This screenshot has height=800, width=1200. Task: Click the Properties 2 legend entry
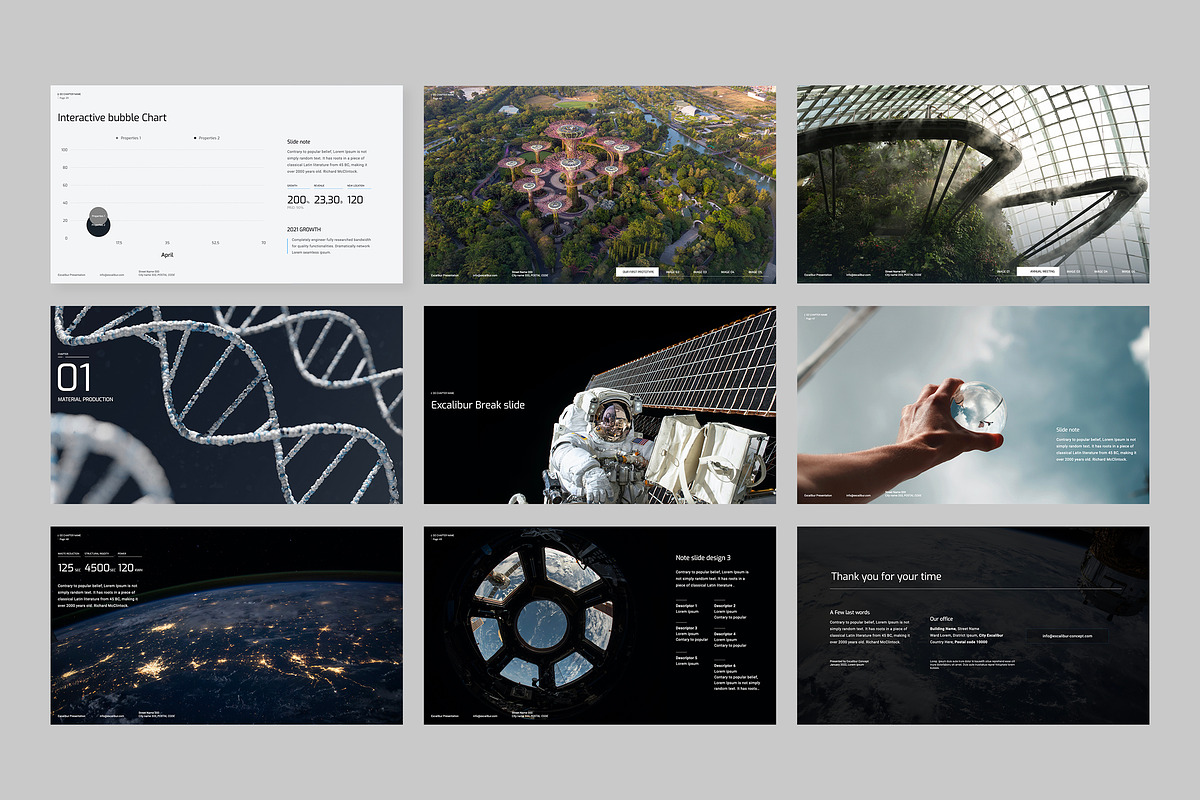coord(206,138)
